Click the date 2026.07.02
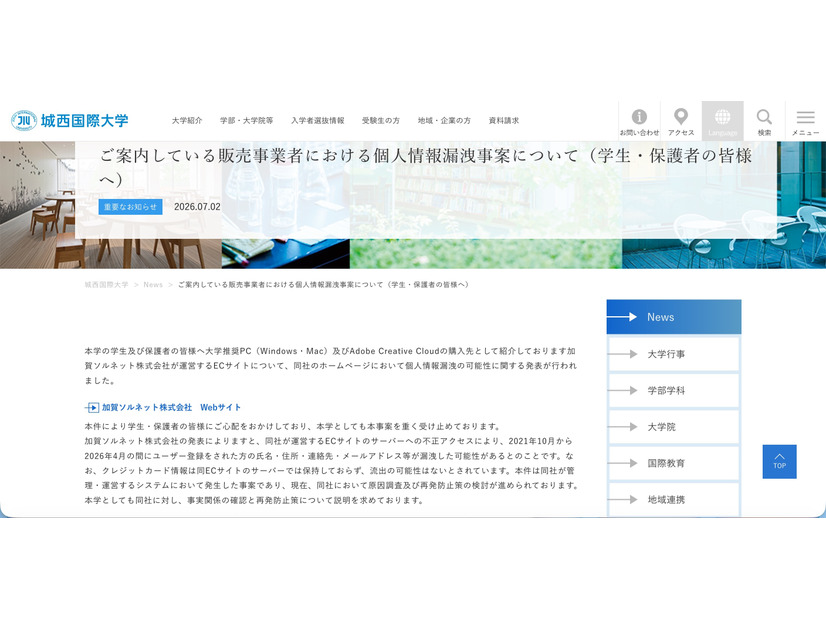The image size is (826, 620). pyautogui.click(x=197, y=207)
